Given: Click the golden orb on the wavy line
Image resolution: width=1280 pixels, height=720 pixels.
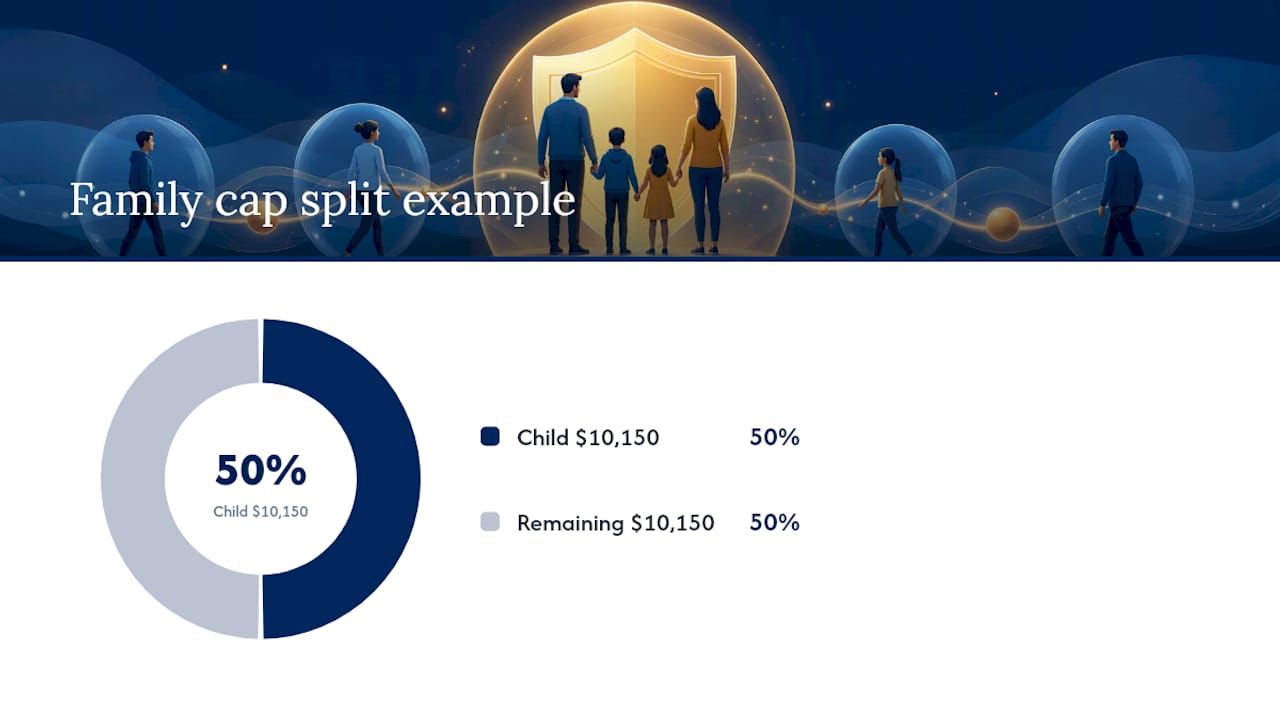Looking at the screenshot, I should coord(1002,224).
